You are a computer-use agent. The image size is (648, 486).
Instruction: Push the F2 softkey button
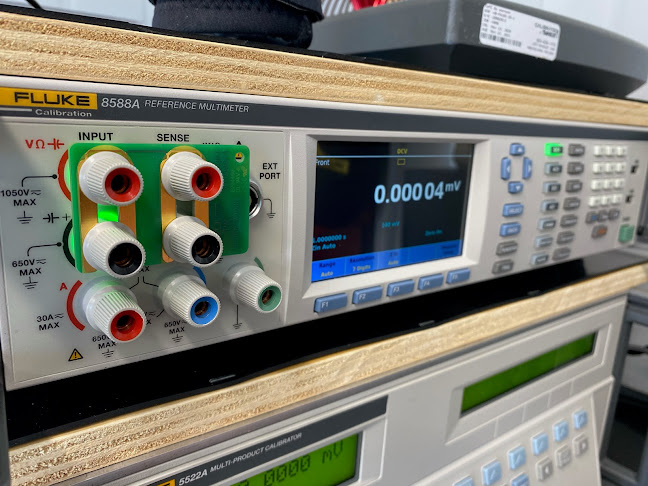click(x=367, y=295)
